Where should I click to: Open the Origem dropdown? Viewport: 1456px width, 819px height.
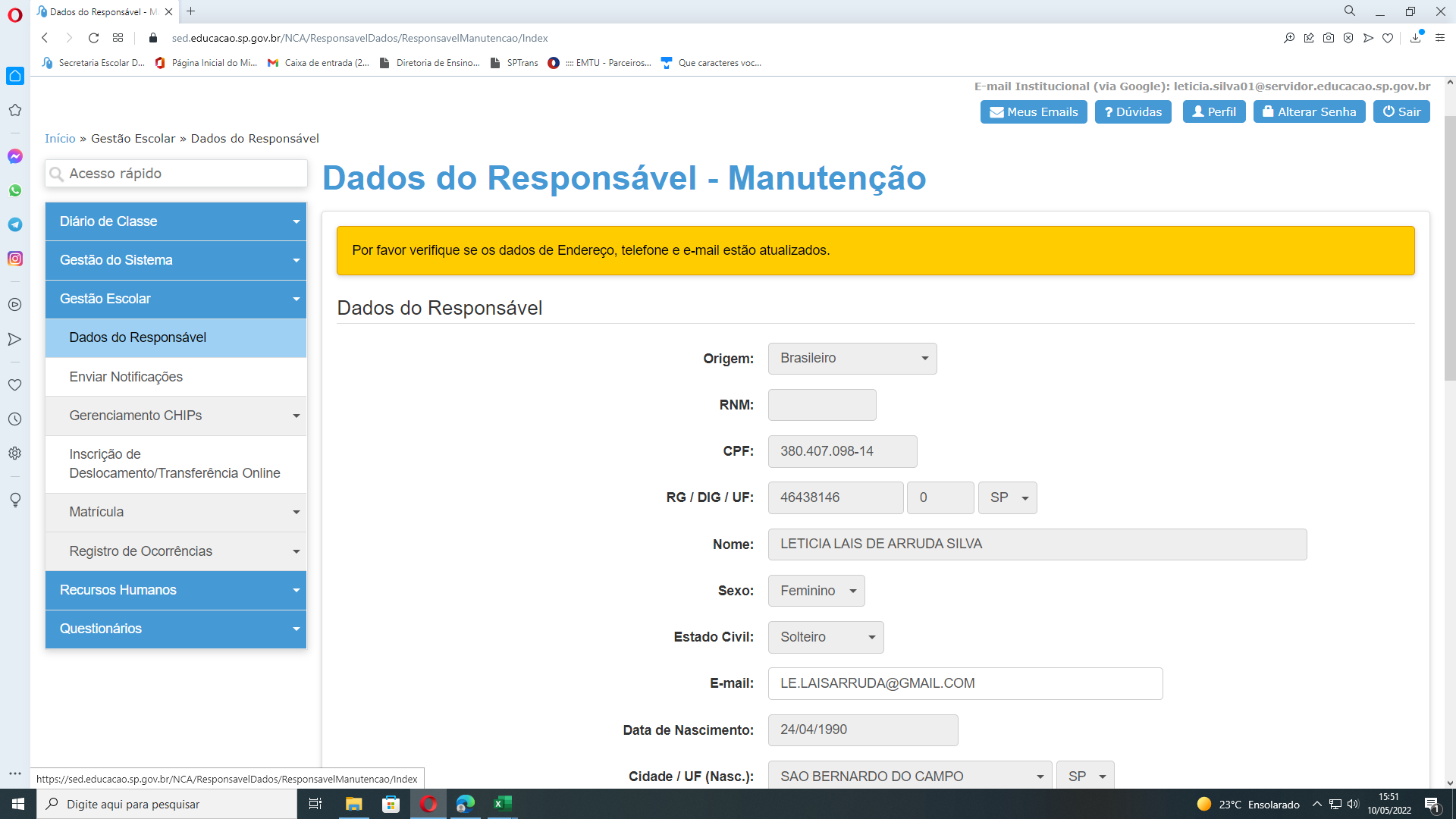pos(852,359)
